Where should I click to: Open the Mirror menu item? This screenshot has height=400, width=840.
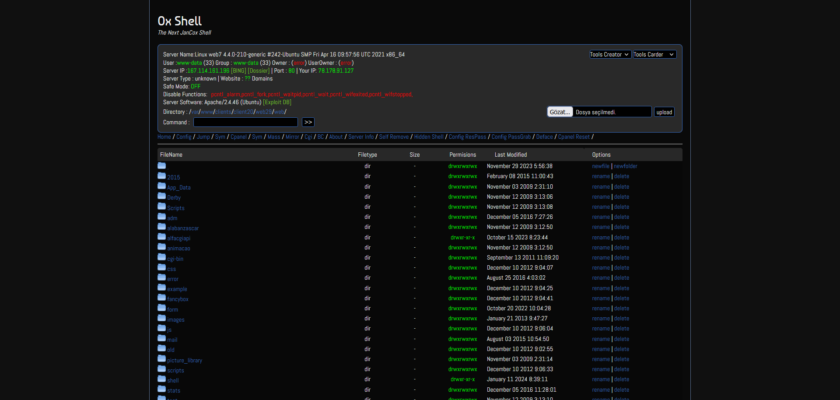click(292, 137)
